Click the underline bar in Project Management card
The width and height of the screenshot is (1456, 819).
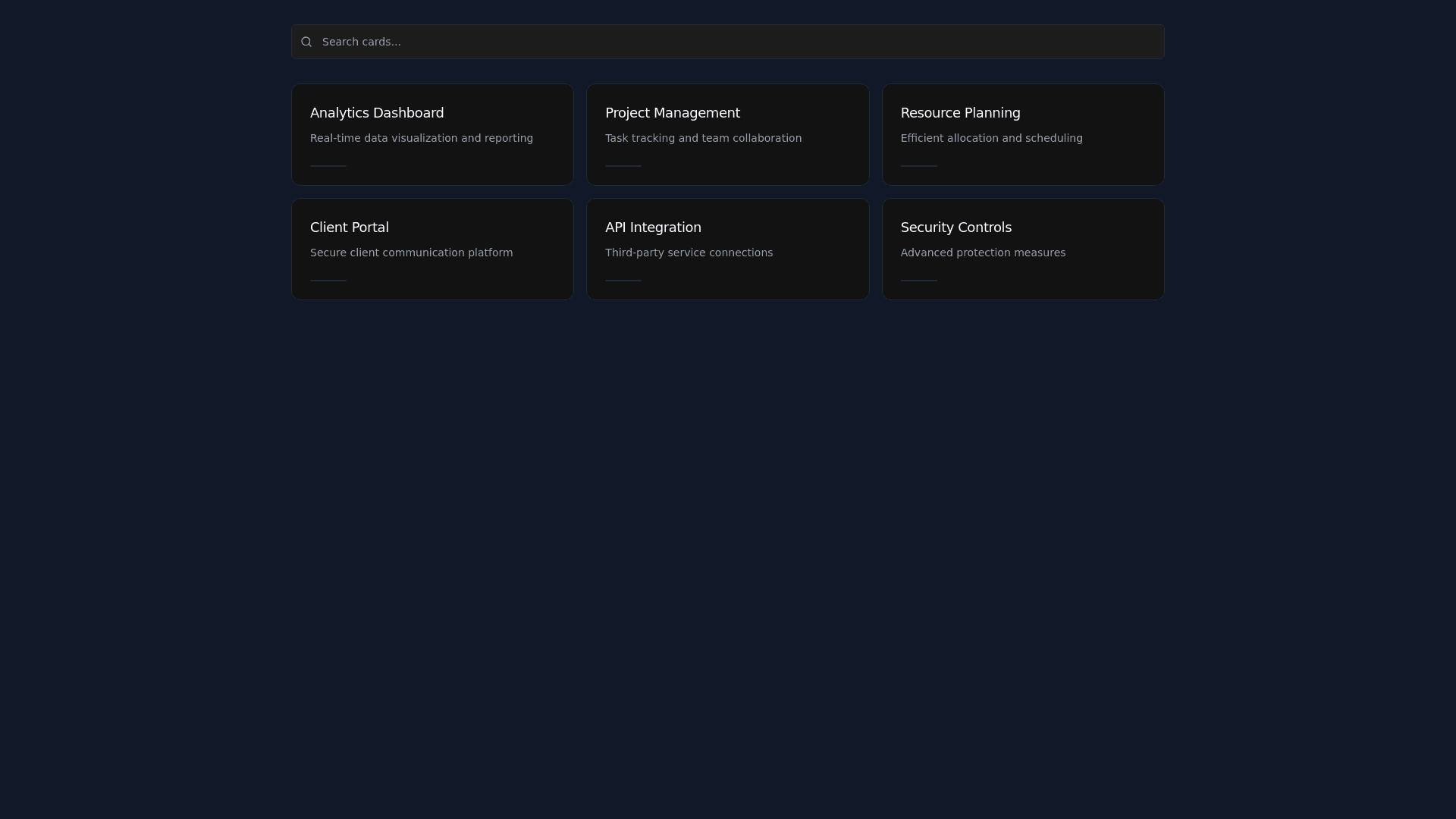(623, 165)
